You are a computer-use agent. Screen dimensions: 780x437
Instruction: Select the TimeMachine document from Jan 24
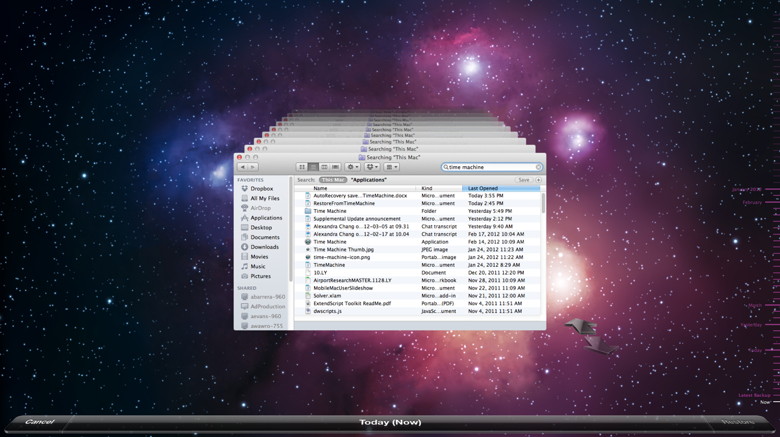(x=417, y=265)
